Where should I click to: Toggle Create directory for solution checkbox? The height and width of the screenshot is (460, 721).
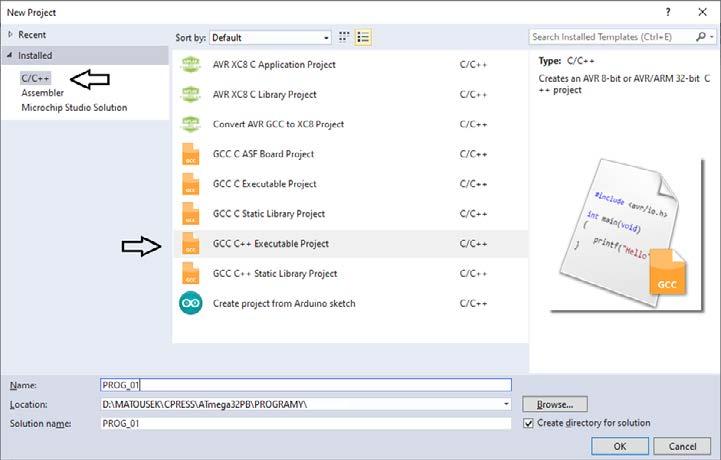[528, 423]
